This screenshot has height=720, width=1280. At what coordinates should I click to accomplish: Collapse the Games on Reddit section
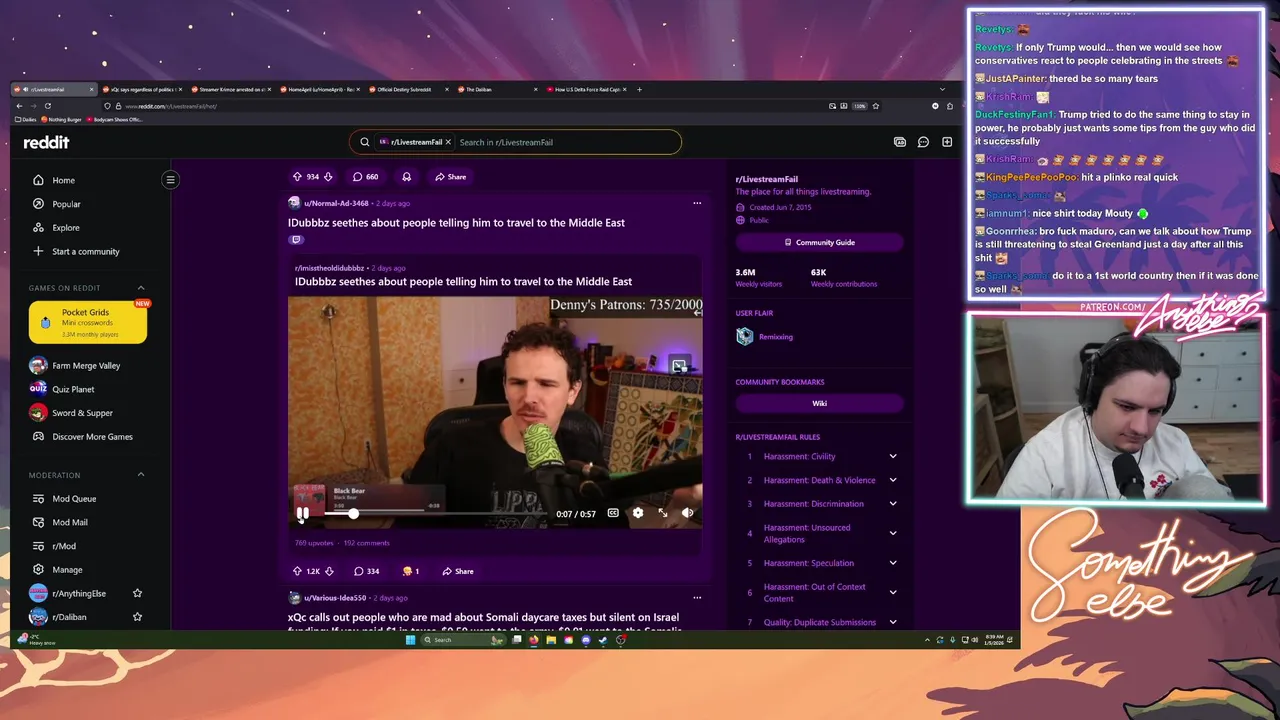click(140, 288)
